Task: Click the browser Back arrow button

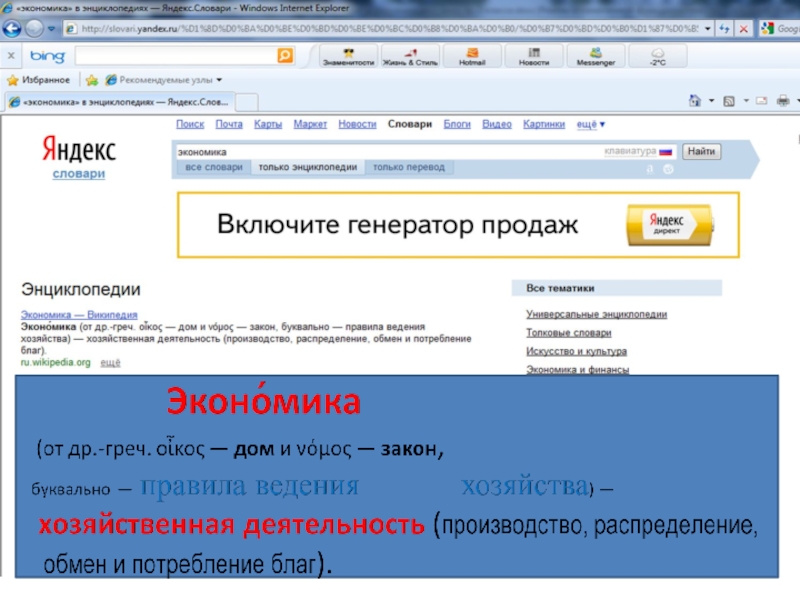Action: 12,29
